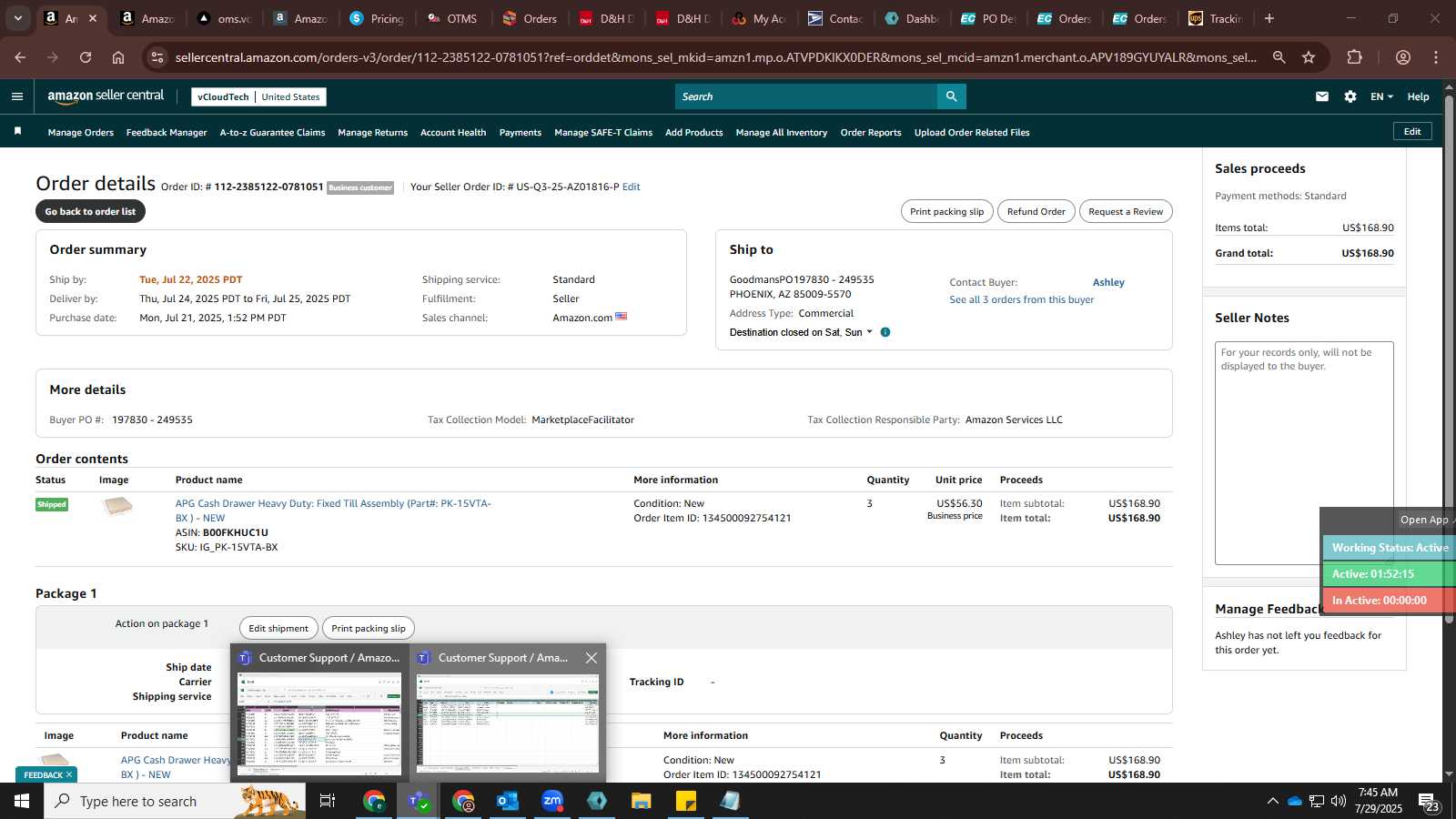The width and height of the screenshot is (1456, 819).
Task: Click the product thumbnail in Order contents
Action: point(117,506)
